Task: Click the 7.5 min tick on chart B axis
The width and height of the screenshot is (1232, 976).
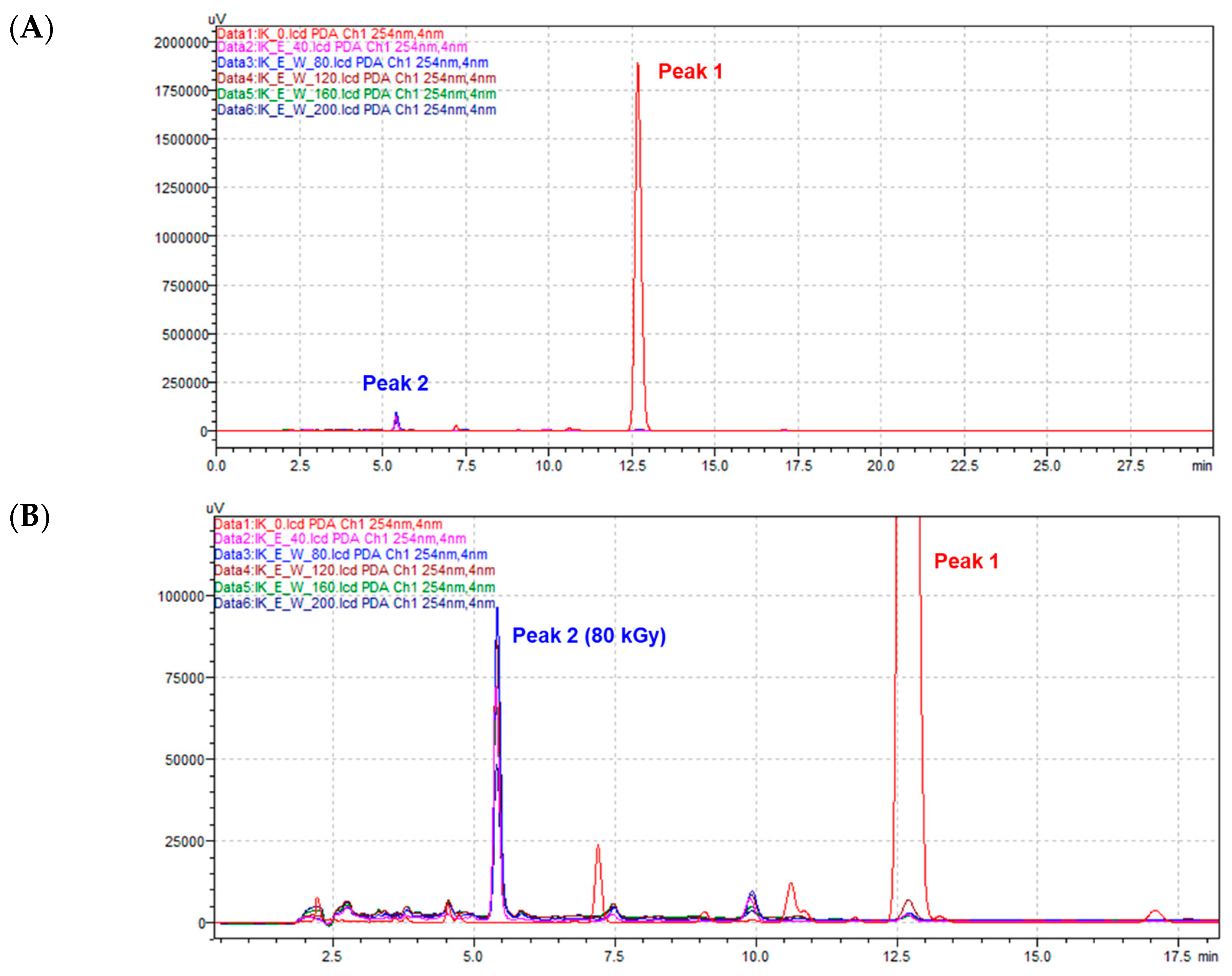Action: coord(614,955)
